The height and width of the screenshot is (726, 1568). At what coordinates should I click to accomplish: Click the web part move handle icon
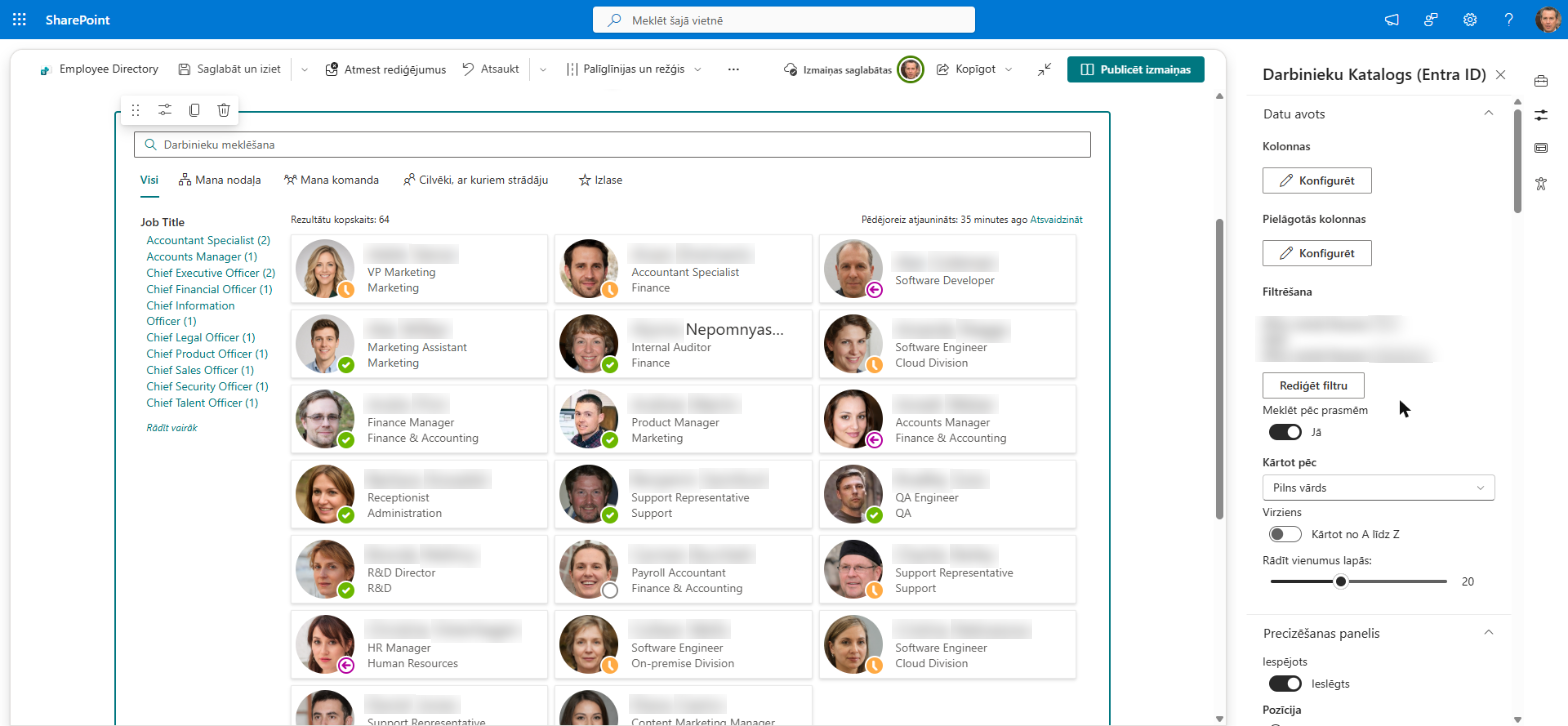coord(136,110)
